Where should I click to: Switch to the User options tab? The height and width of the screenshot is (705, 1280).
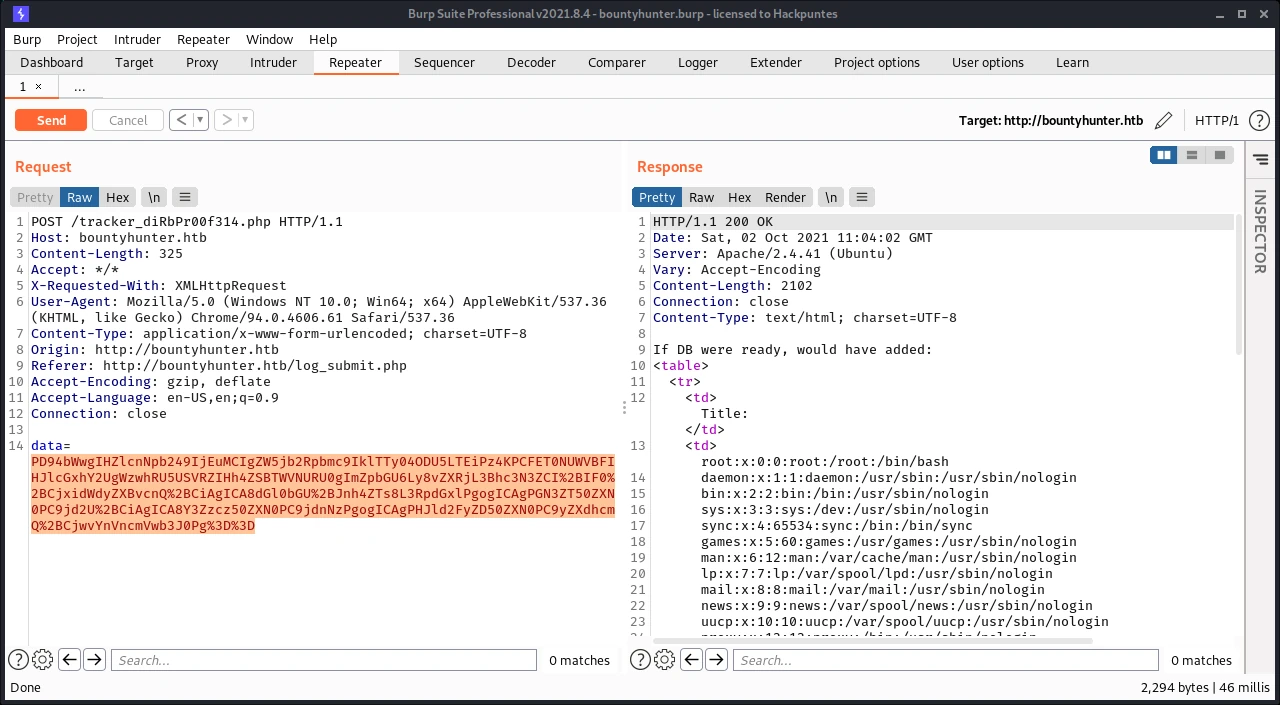[x=988, y=62]
